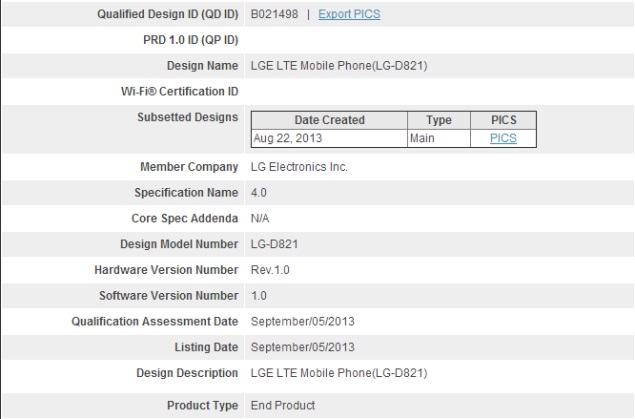Click the Export PICS link
This screenshot has height=419, width=635.
348,14
